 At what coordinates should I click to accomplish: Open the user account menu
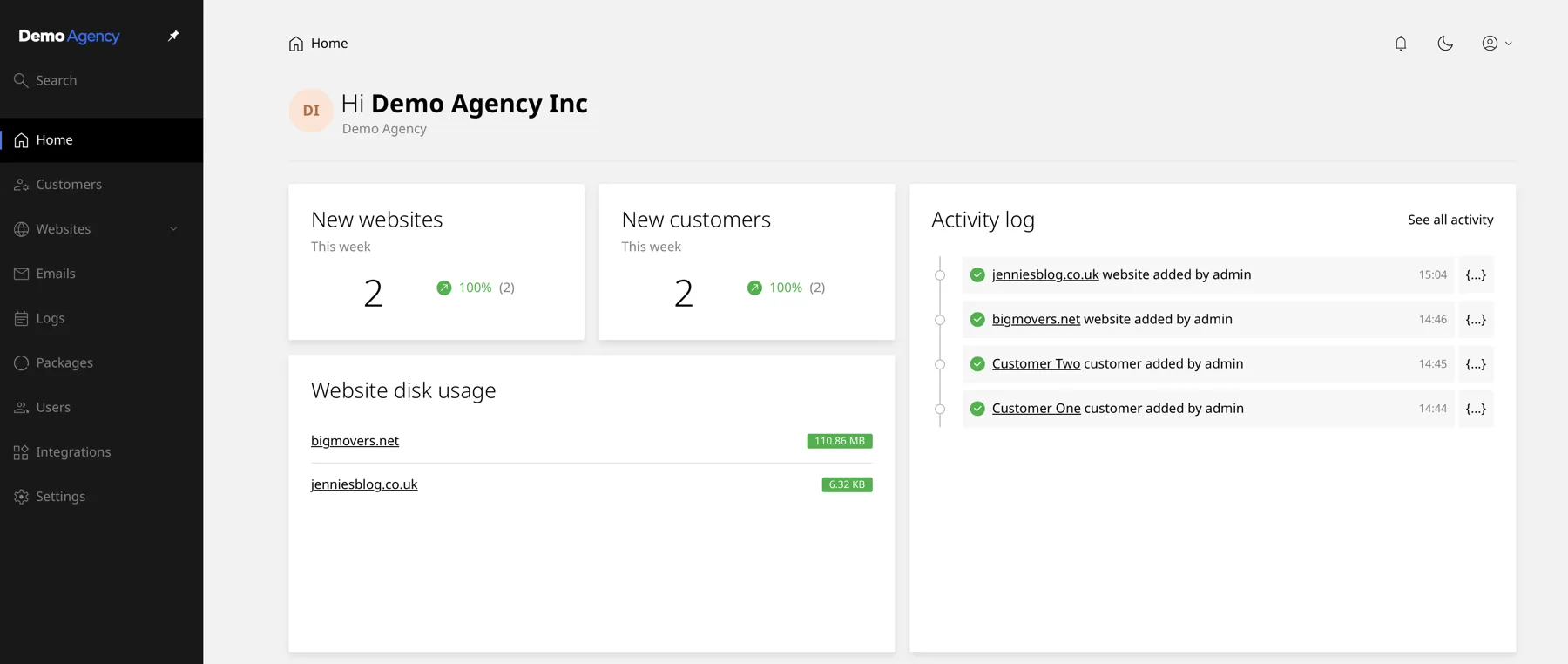click(x=1497, y=43)
